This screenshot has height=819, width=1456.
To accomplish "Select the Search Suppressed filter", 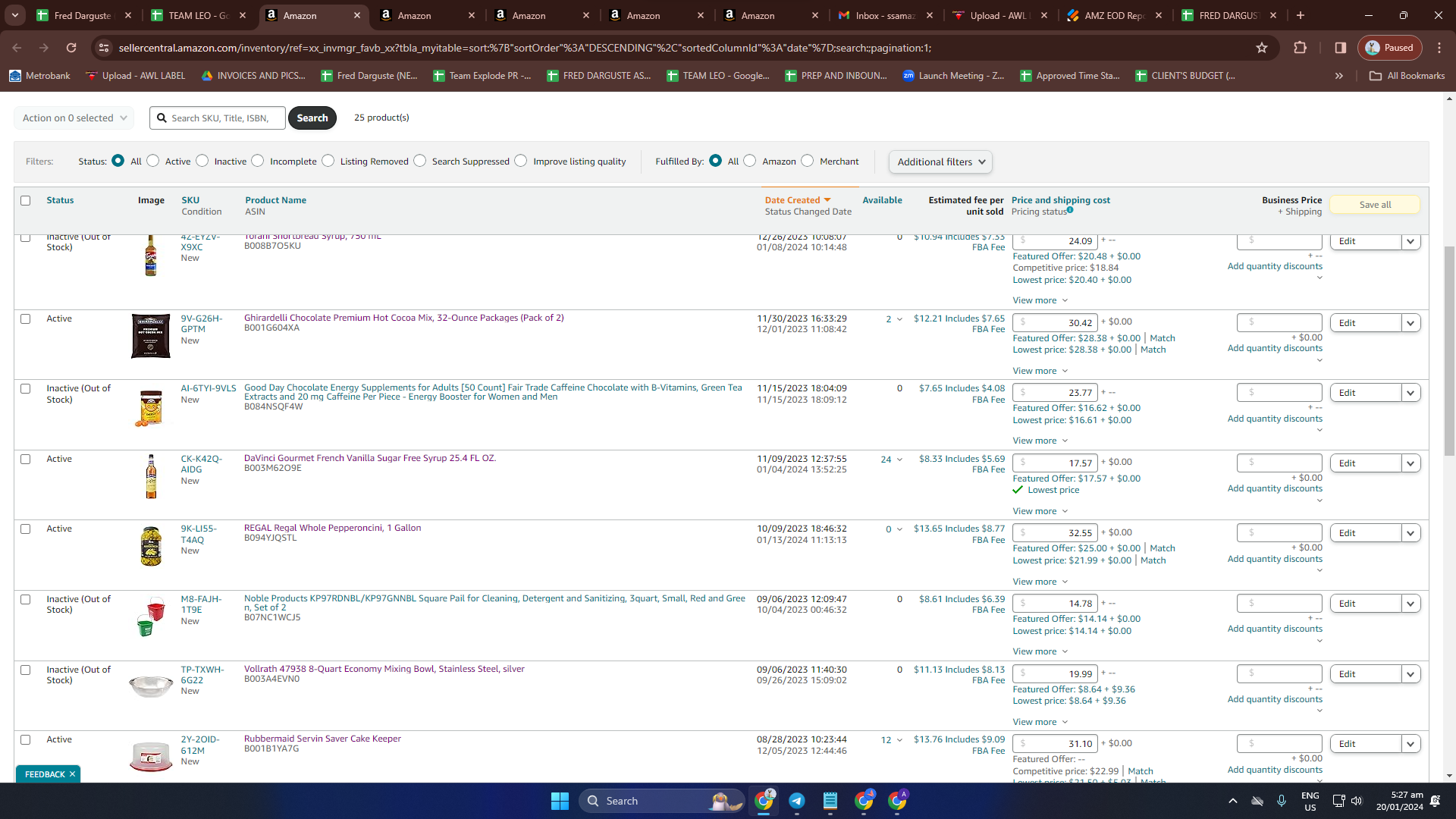I will point(420,161).
